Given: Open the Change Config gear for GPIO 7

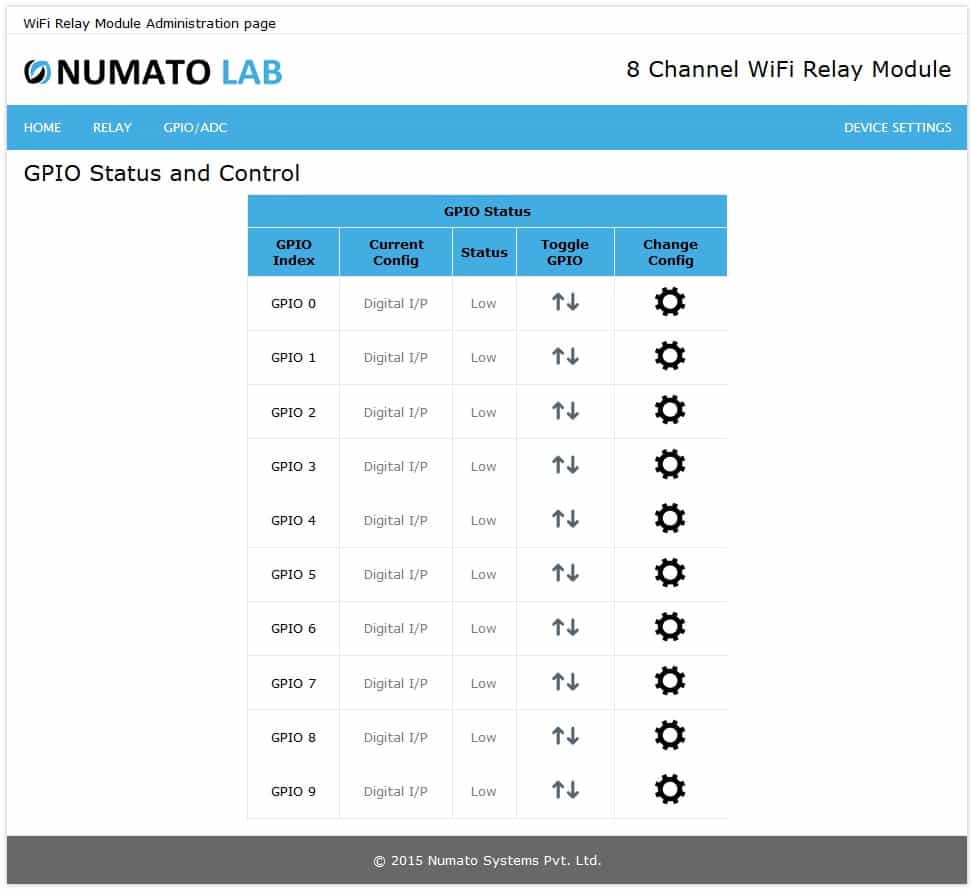Looking at the screenshot, I should click(670, 681).
